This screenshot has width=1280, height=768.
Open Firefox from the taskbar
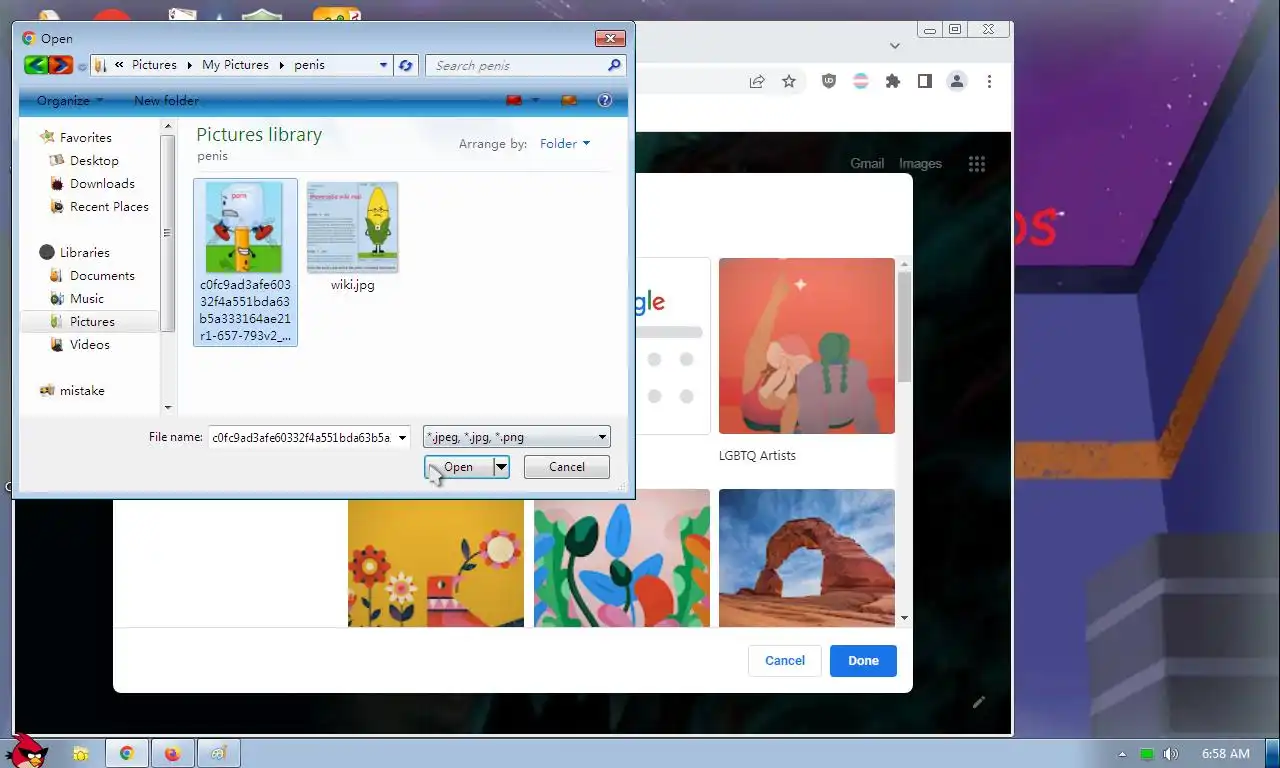click(173, 753)
